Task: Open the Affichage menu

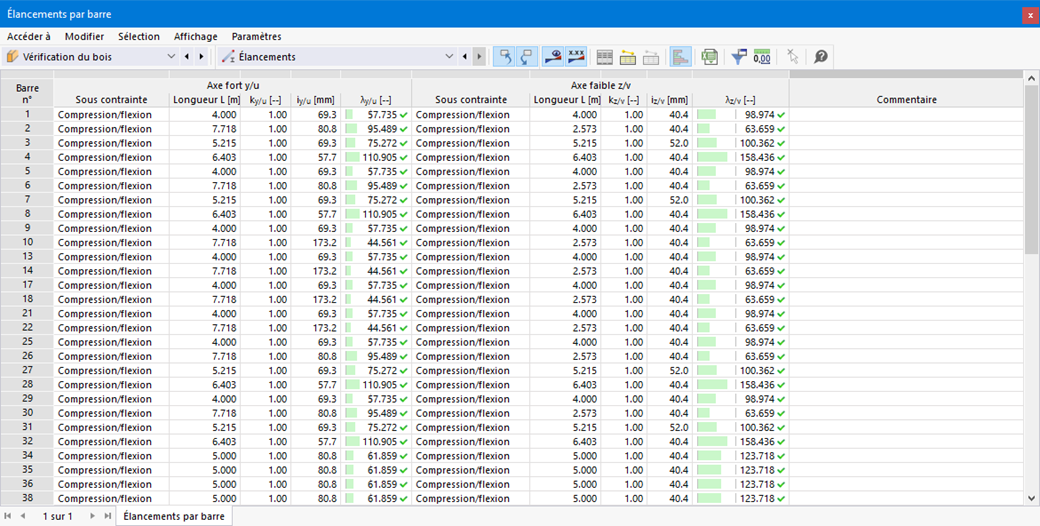Action: pos(196,36)
